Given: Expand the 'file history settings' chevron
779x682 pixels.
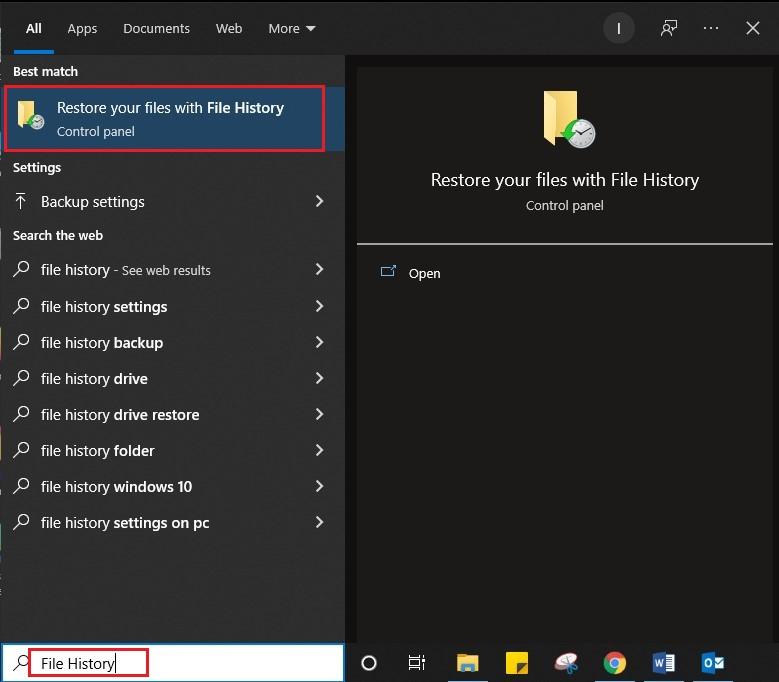Looking at the screenshot, I should [319, 306].
